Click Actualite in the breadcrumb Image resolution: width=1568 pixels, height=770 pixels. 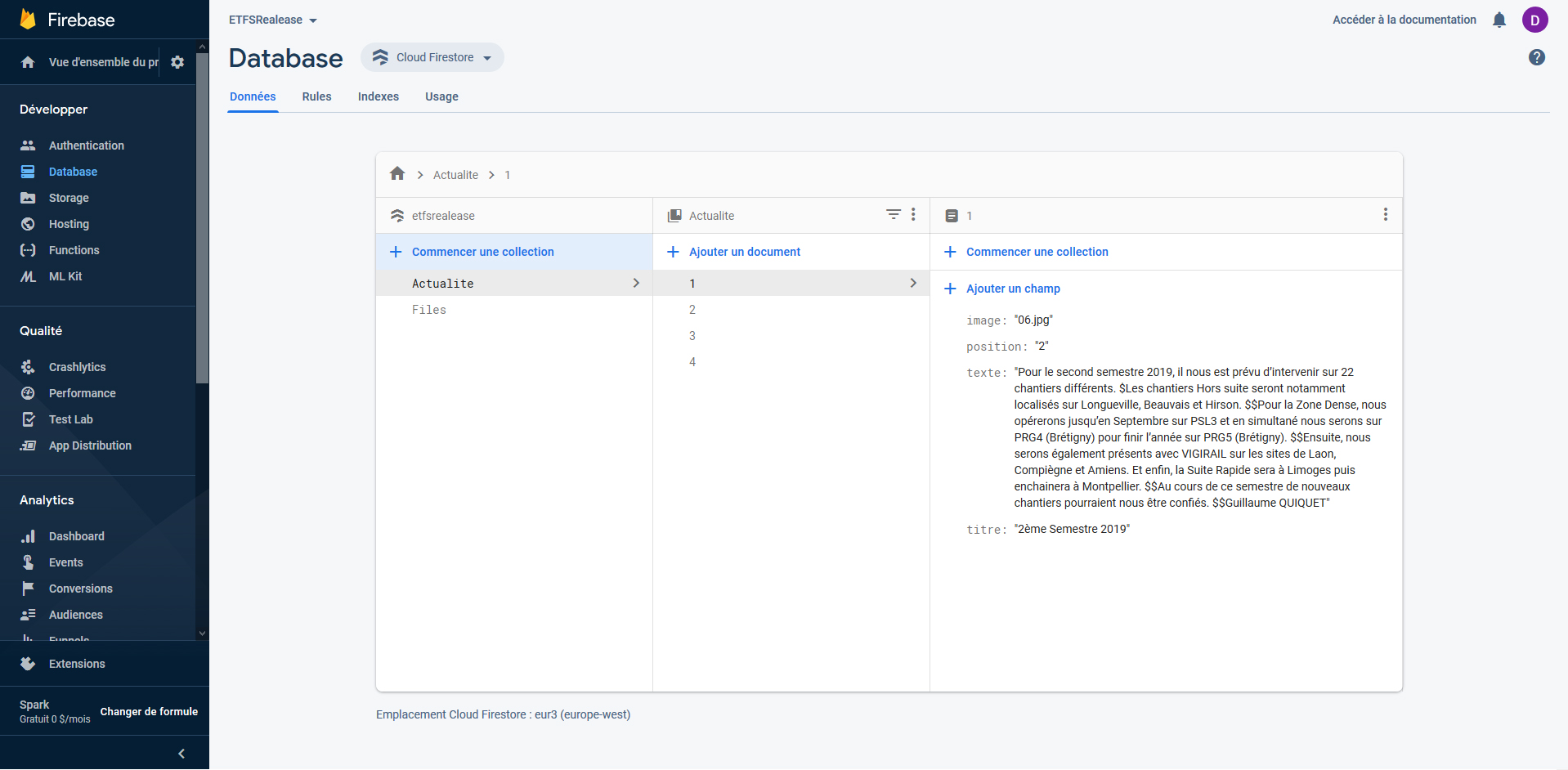point(455,175)
